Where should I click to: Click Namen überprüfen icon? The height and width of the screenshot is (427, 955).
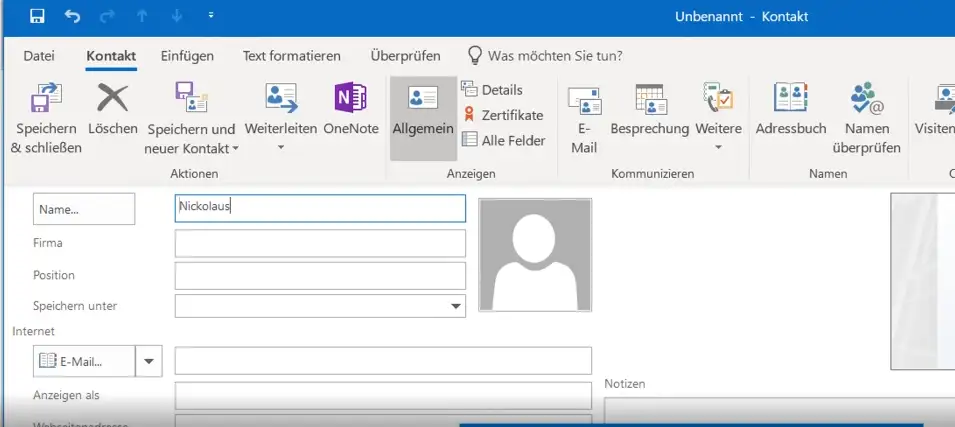click(866, 99)
